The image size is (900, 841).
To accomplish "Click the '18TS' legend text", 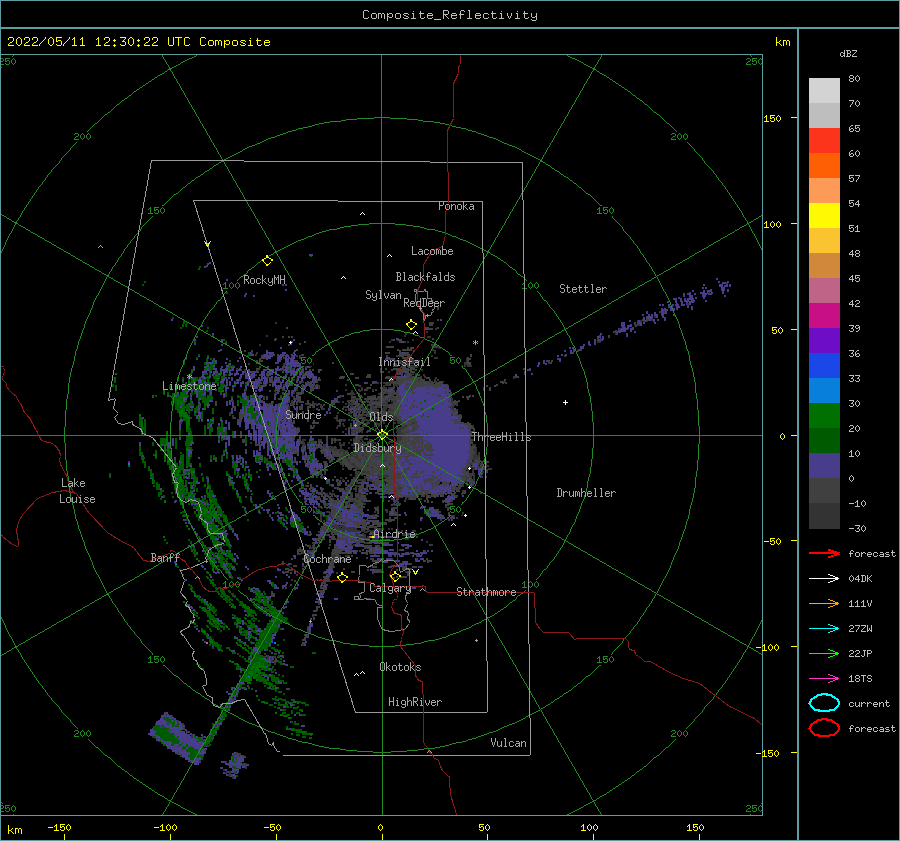I will coord(860,679).
